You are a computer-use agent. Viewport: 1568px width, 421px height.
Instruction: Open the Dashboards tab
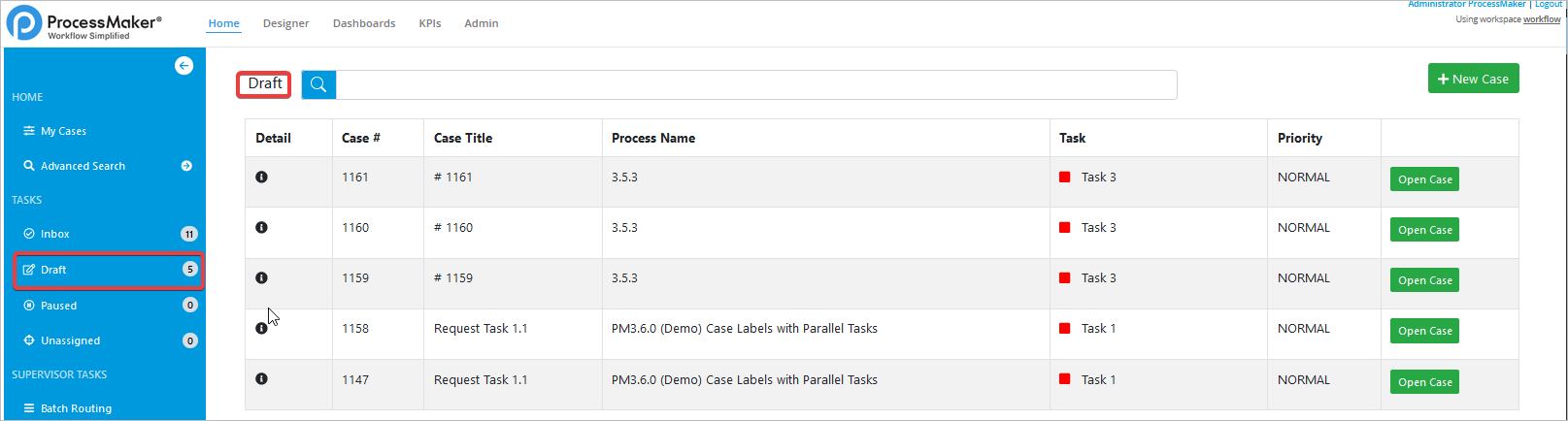pyautogui.click(x=364, y=23)
